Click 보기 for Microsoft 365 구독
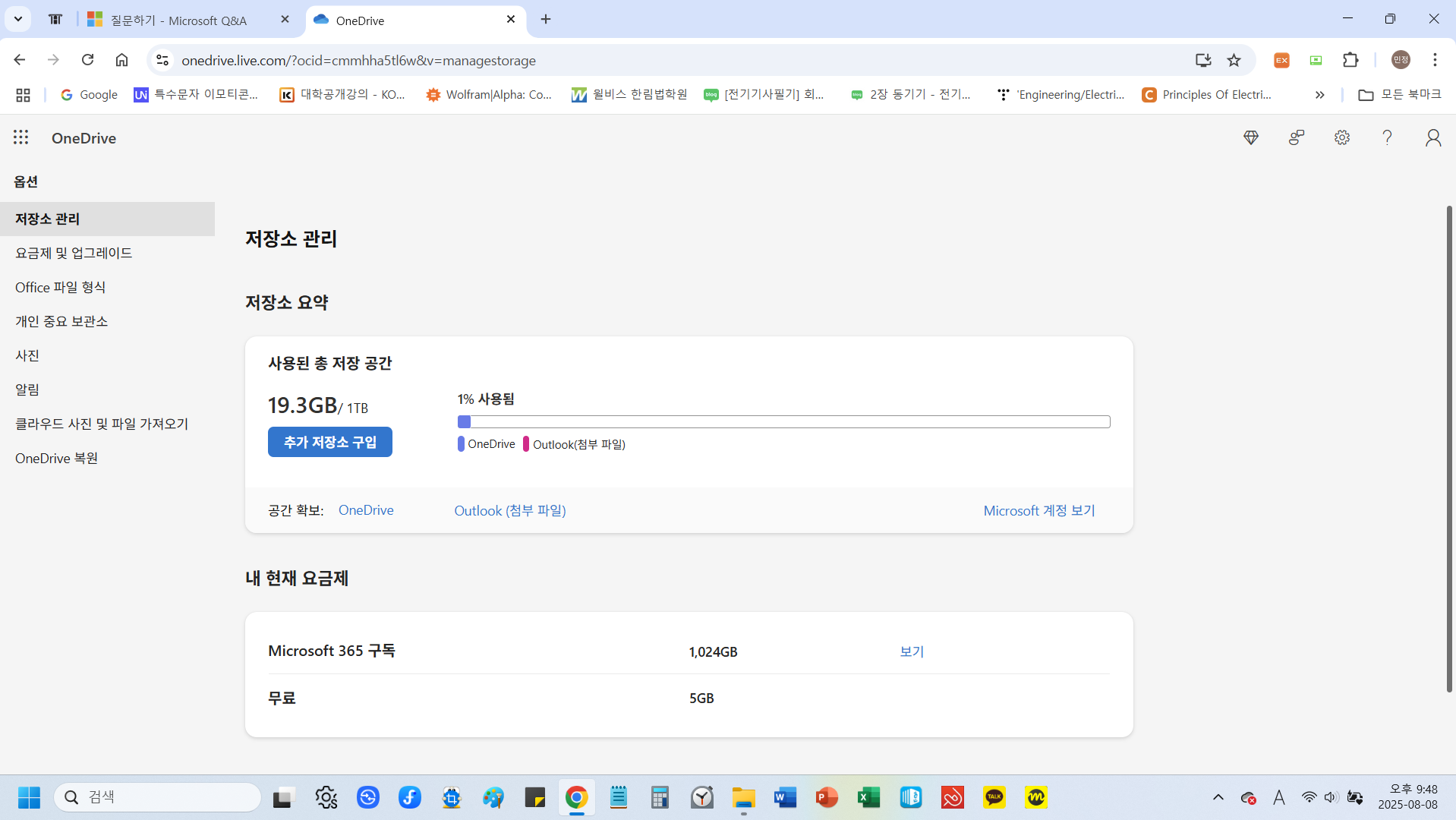Screen dimensions: 1456x820 tap(912, 651)
